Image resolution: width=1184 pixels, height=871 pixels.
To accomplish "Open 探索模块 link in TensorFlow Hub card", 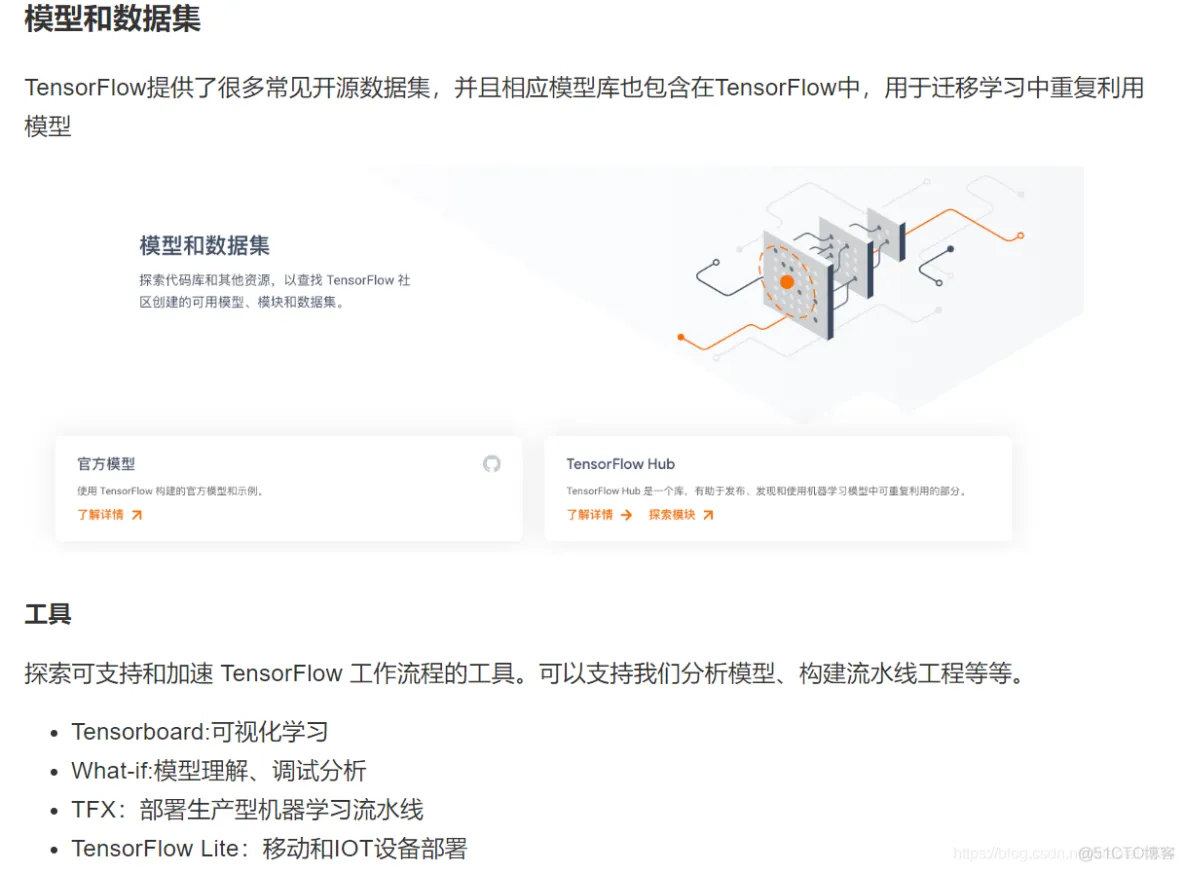I will tap(672, 514).
